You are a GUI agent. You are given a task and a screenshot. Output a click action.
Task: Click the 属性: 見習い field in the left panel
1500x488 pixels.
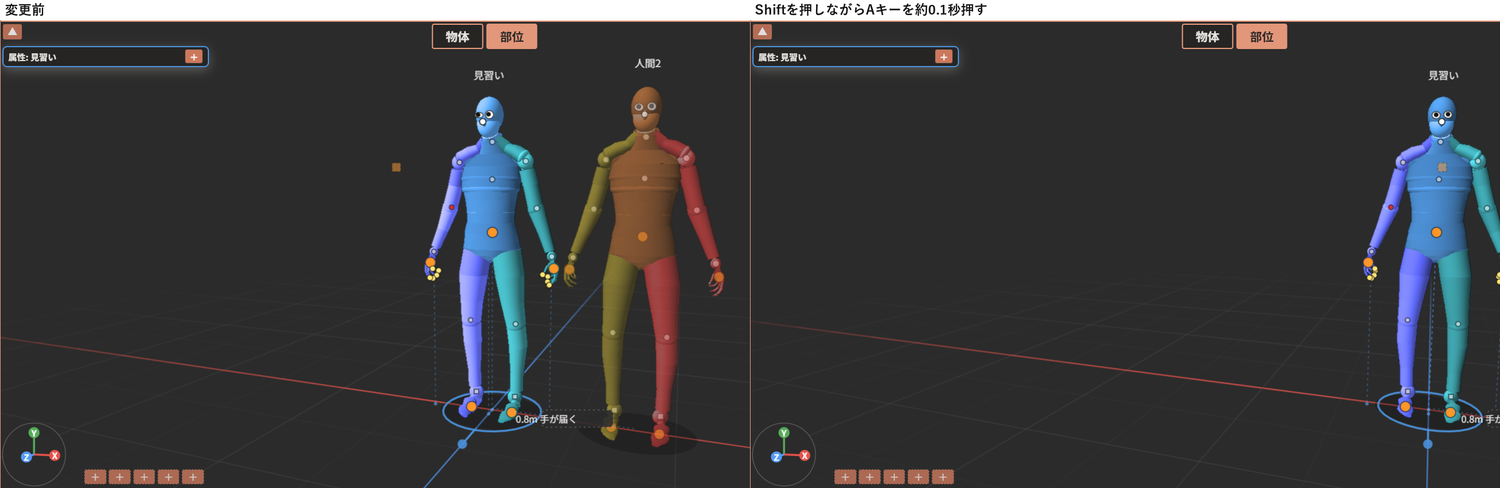tap(105, 57)
